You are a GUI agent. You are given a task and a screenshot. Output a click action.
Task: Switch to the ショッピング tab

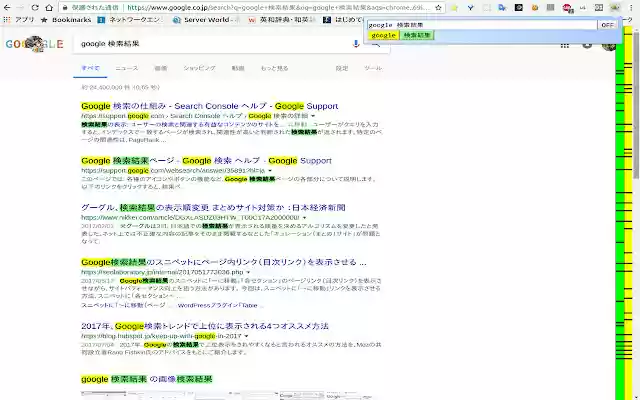(x=199, y=68)
